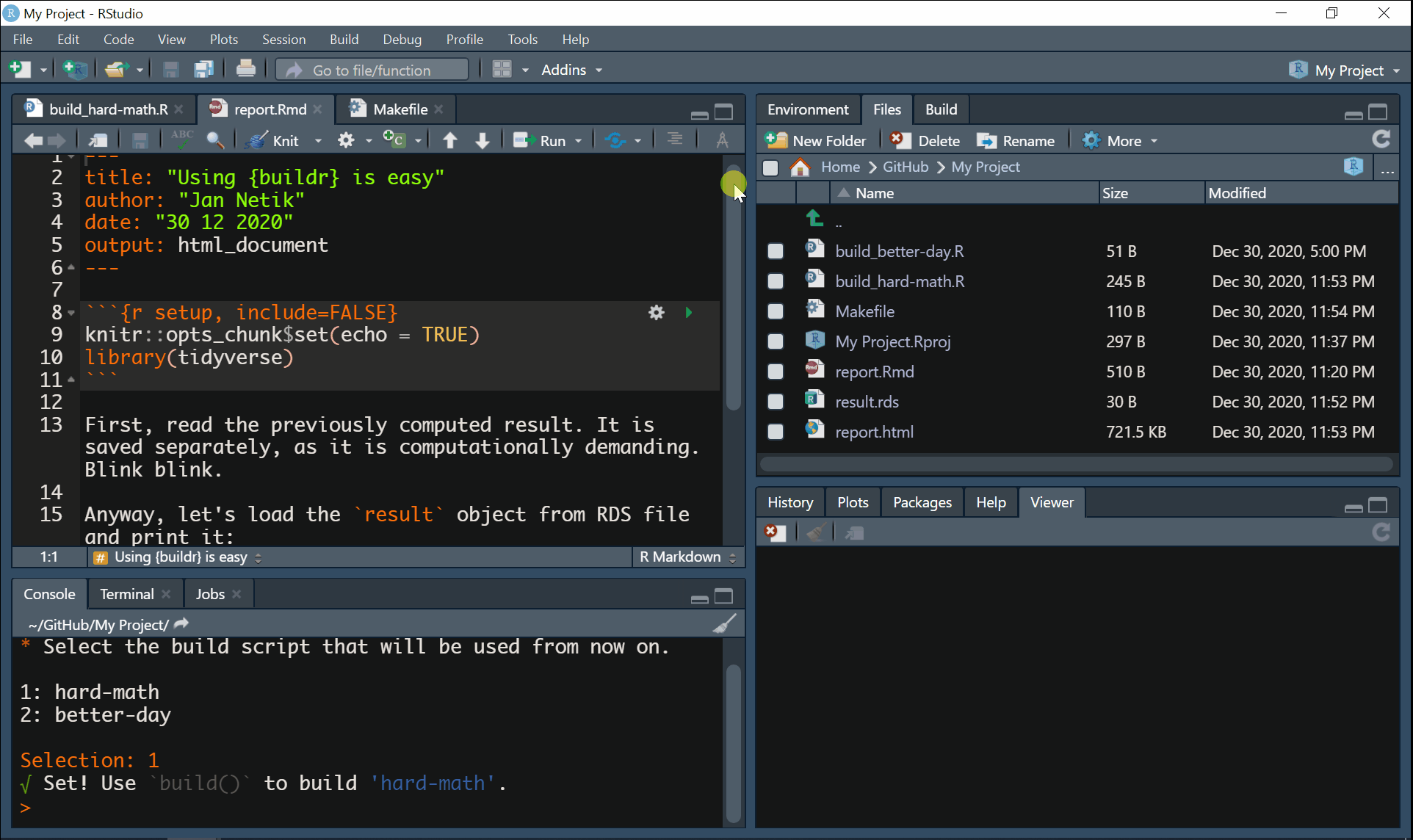Check the result.rds checkbox
The image size is (1413, 840).
776,402
